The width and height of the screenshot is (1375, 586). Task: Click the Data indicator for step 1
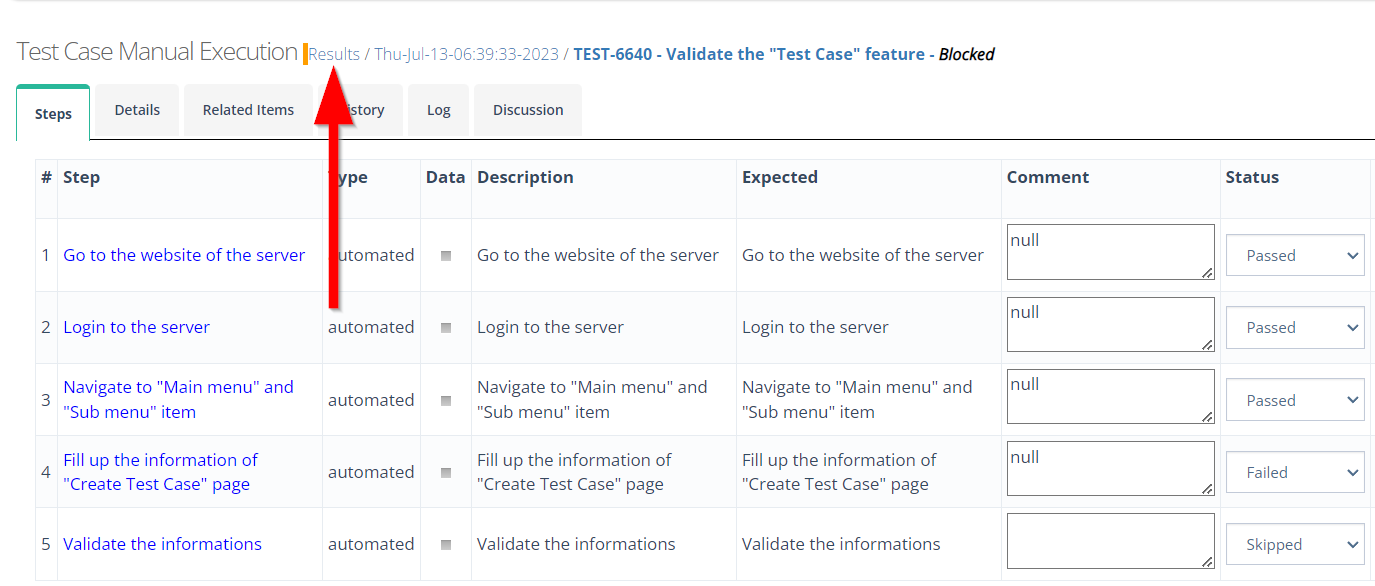click(446, 256)
